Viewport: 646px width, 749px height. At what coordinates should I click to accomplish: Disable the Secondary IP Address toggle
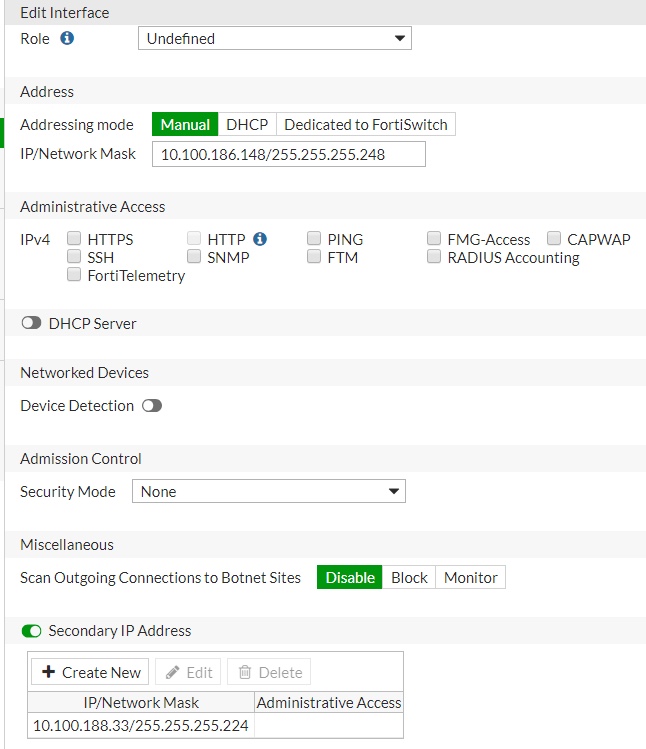pos(31,631)
